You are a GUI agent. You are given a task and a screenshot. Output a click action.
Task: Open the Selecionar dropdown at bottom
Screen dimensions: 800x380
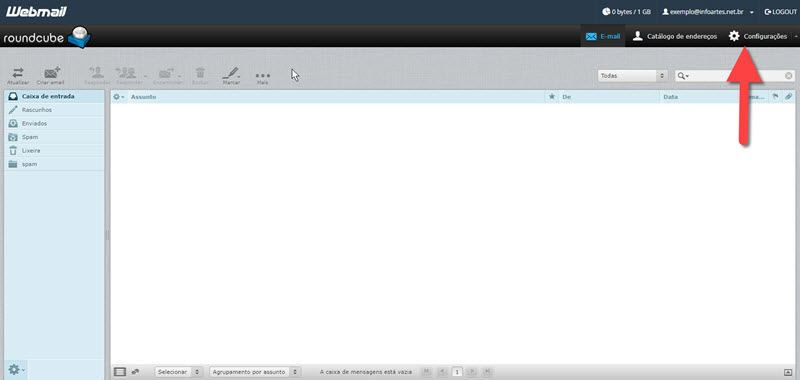click(179, 372)
